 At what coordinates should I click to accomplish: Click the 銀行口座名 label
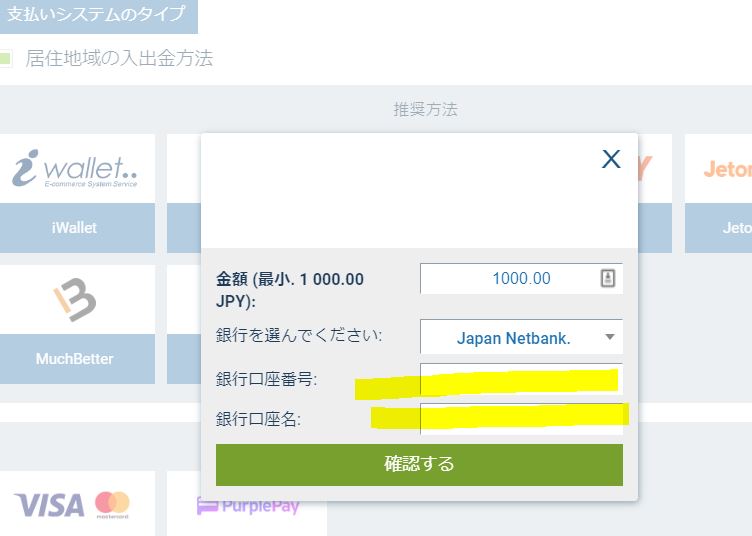[x=258, y=419]
